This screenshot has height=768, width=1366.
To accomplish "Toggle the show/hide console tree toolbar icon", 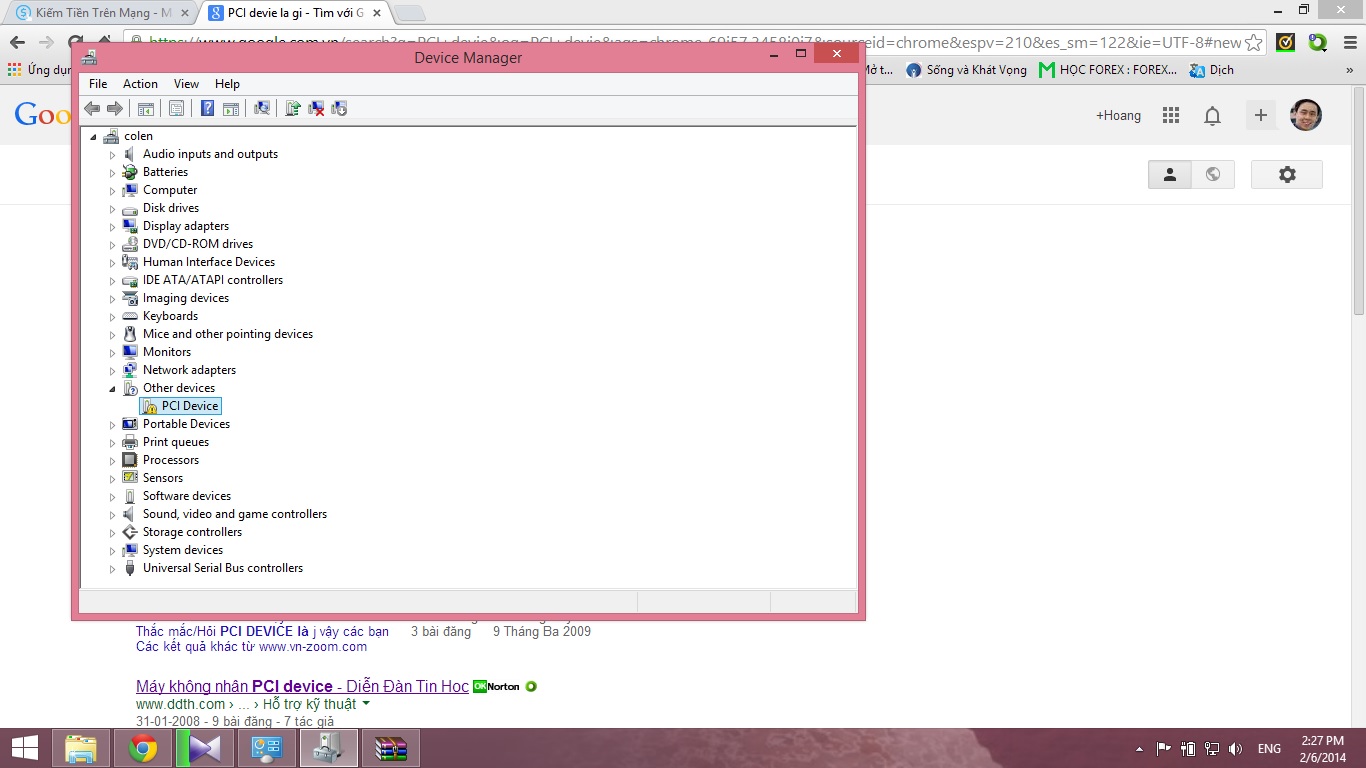I will pyautogui.click(x=146, y=108).
